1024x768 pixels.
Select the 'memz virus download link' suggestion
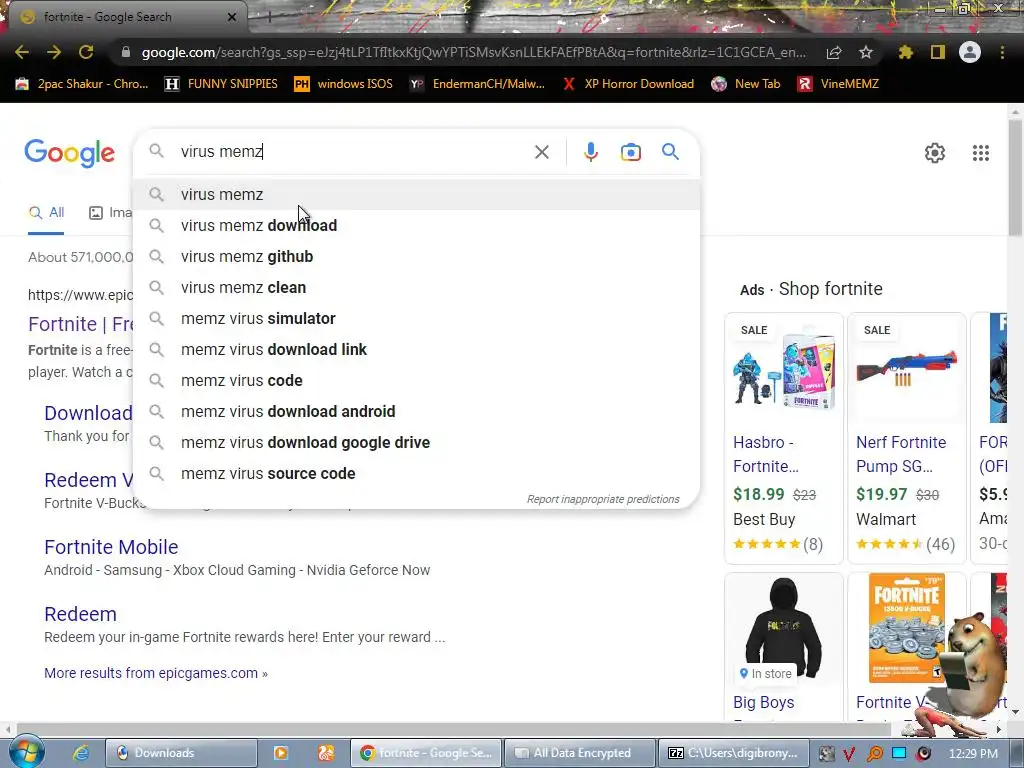(x=417, y=349)
